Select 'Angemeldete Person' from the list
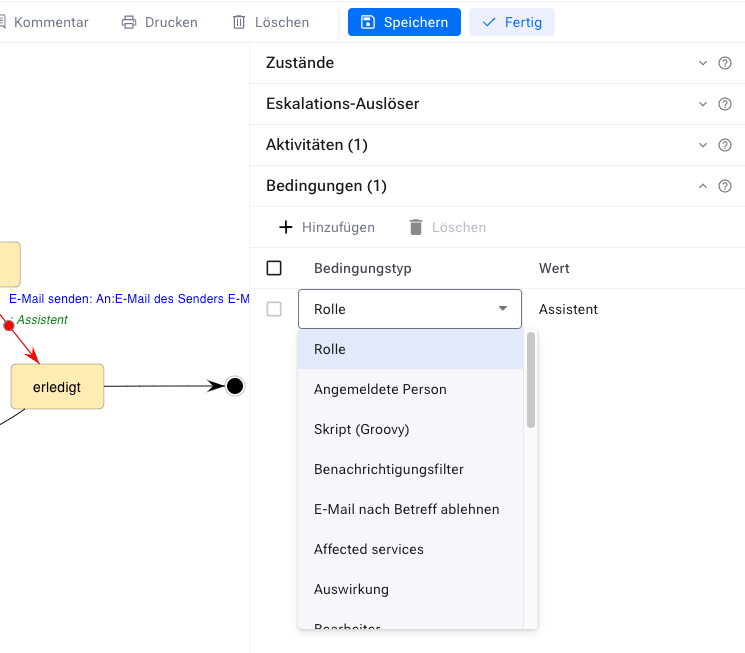The width and height of the screenshot is (745, 653). pos(380,389)
